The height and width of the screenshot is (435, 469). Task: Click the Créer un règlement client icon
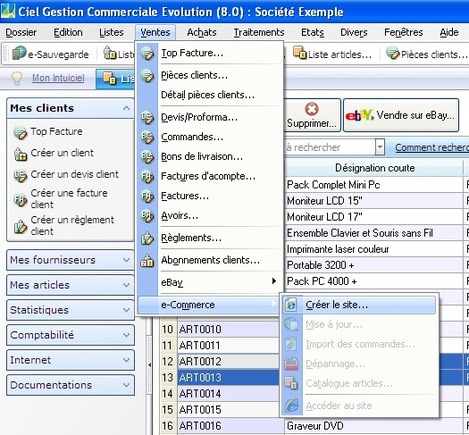(x=20, y=226)
